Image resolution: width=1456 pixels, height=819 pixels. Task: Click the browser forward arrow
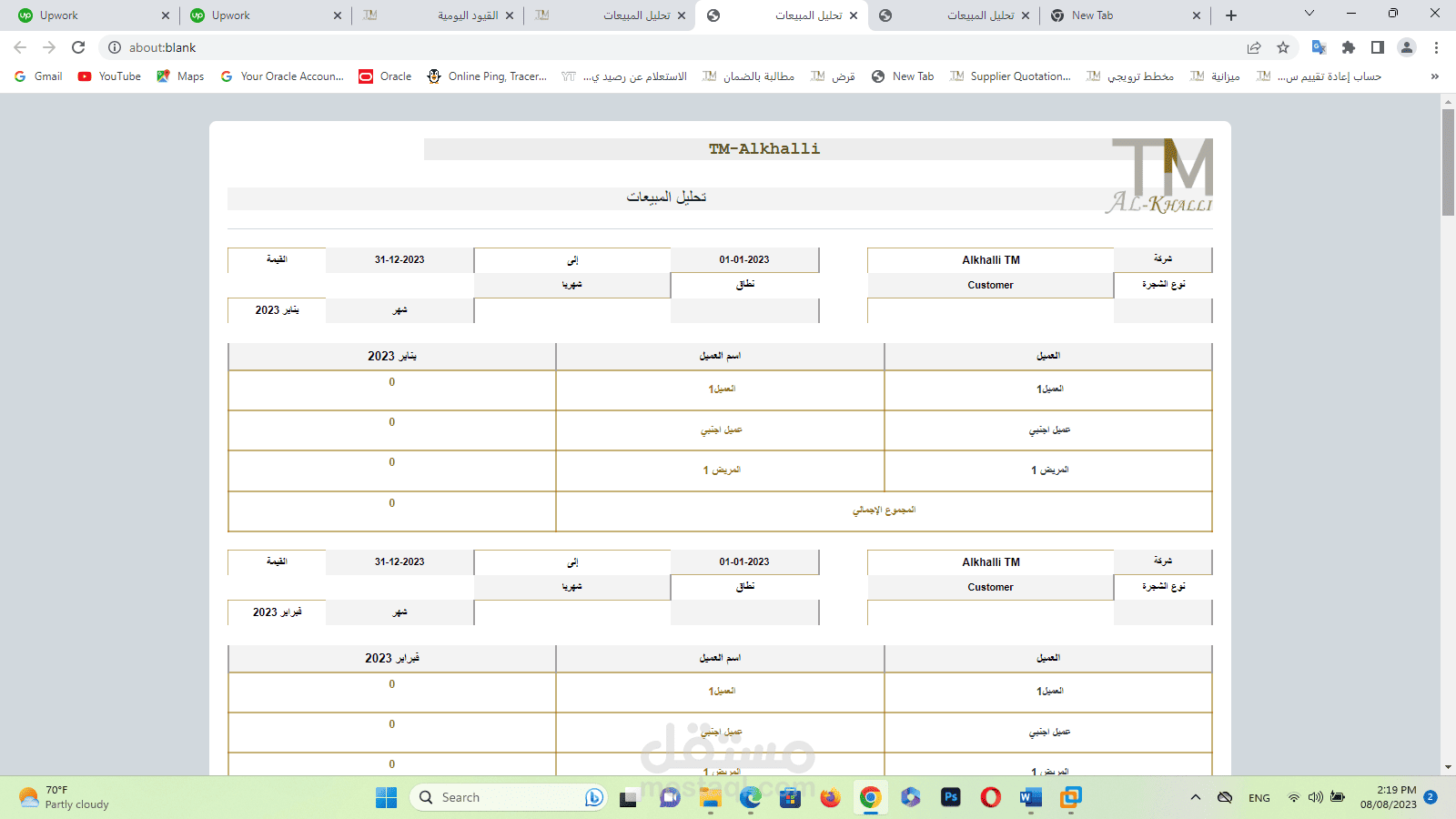click(49, 47)
